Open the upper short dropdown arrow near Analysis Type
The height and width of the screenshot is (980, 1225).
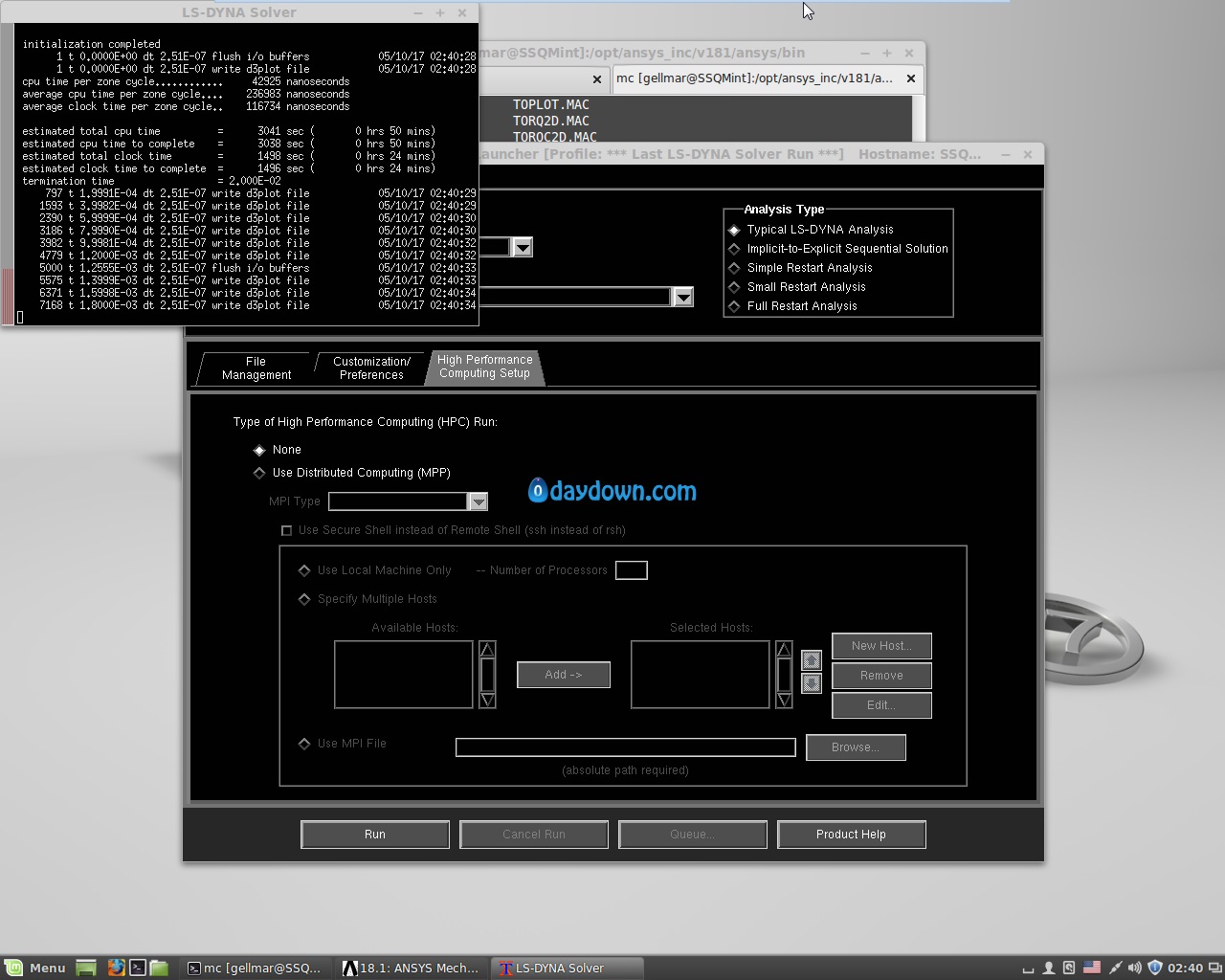coord(523,248)
